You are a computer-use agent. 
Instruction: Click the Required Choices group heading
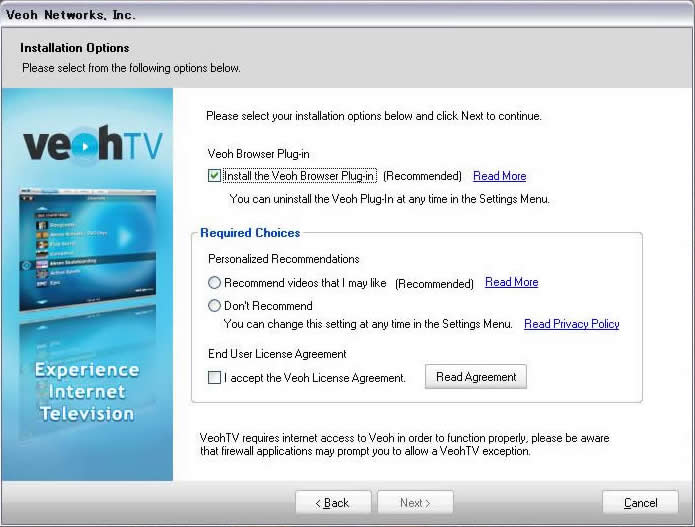[250, 233]
